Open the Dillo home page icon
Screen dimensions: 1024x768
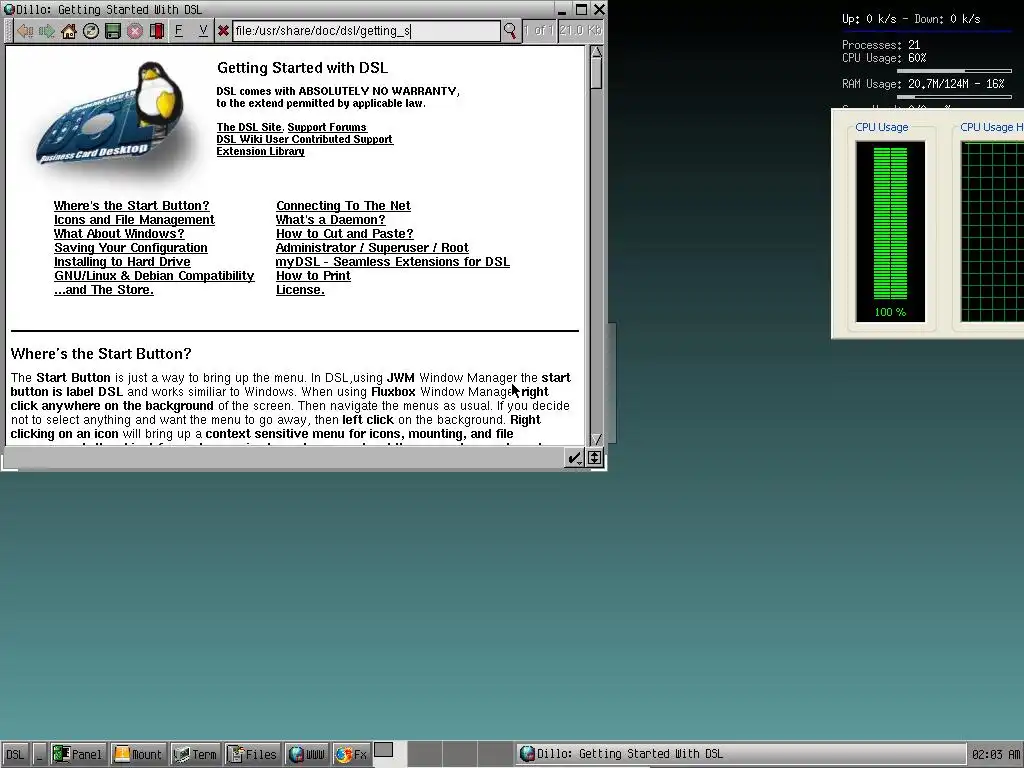[x=69, y=31]
